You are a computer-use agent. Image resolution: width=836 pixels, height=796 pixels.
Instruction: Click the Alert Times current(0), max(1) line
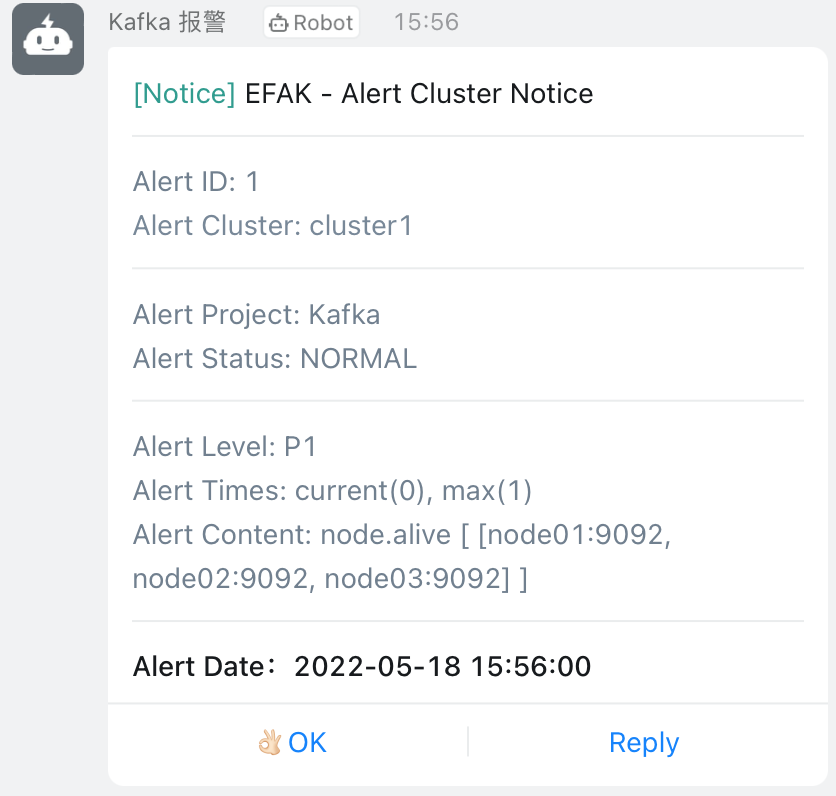[x=332, y=490]
